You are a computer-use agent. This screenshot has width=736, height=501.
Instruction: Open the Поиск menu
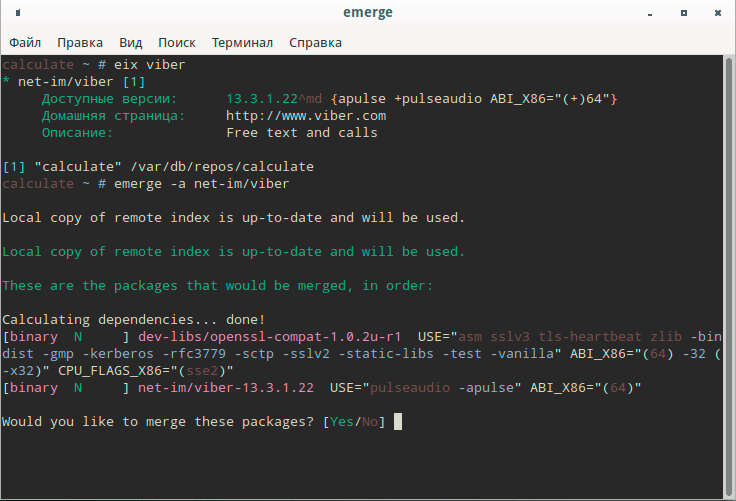(x=177, y=43)
